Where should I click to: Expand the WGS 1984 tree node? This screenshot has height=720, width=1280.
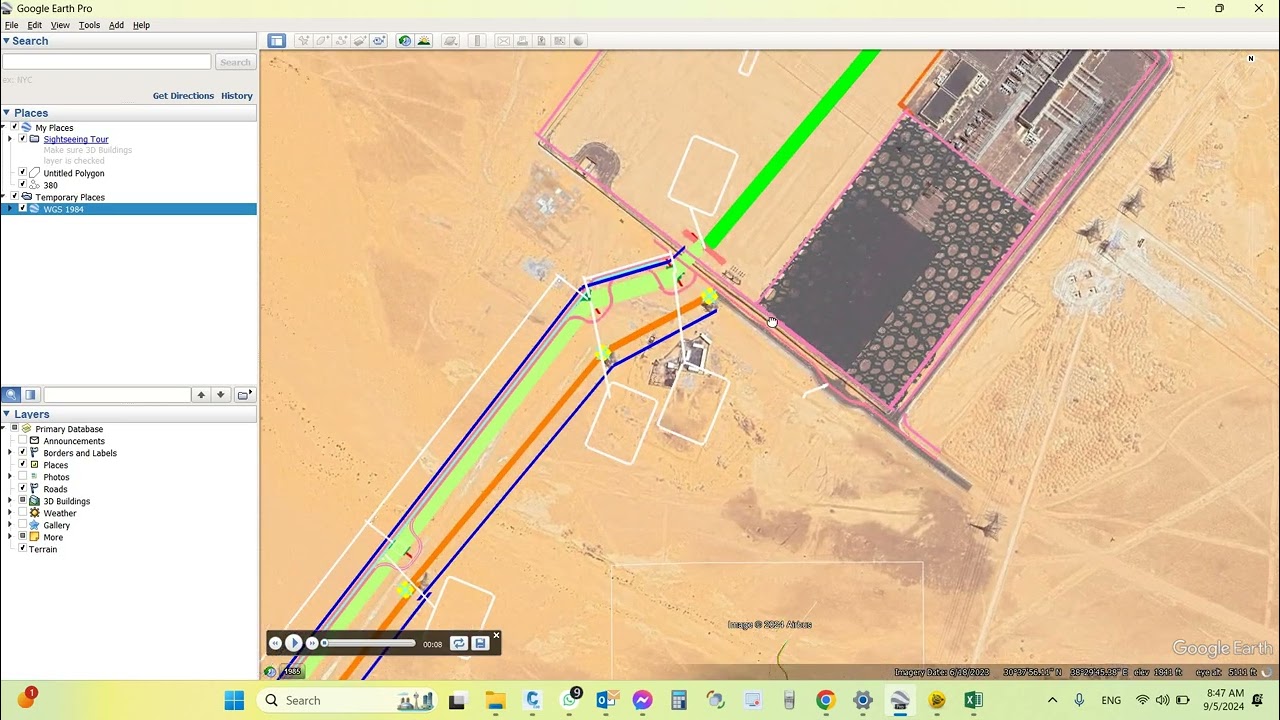[x=10, y=209]
